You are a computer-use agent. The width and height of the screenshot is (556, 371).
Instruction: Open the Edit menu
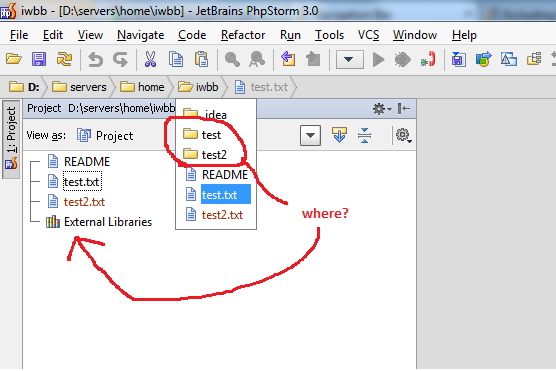point(53,35)
